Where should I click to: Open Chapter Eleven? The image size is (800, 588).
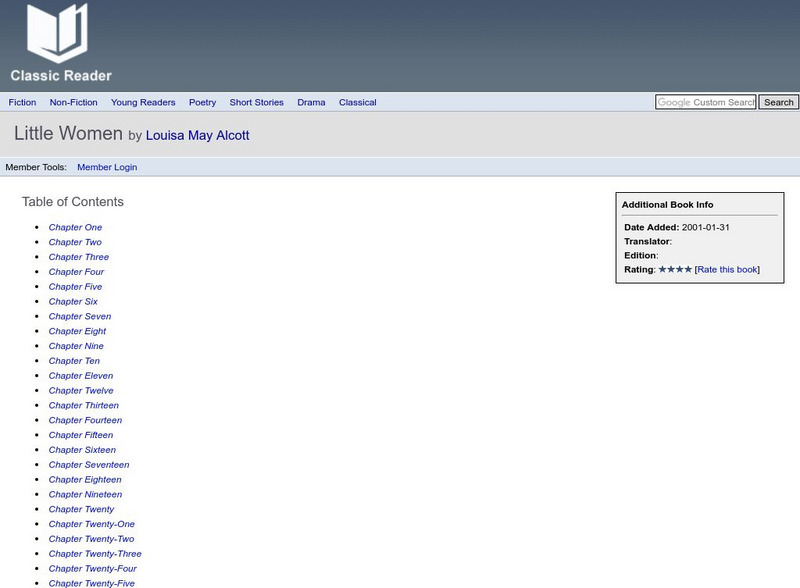[81, 376]
